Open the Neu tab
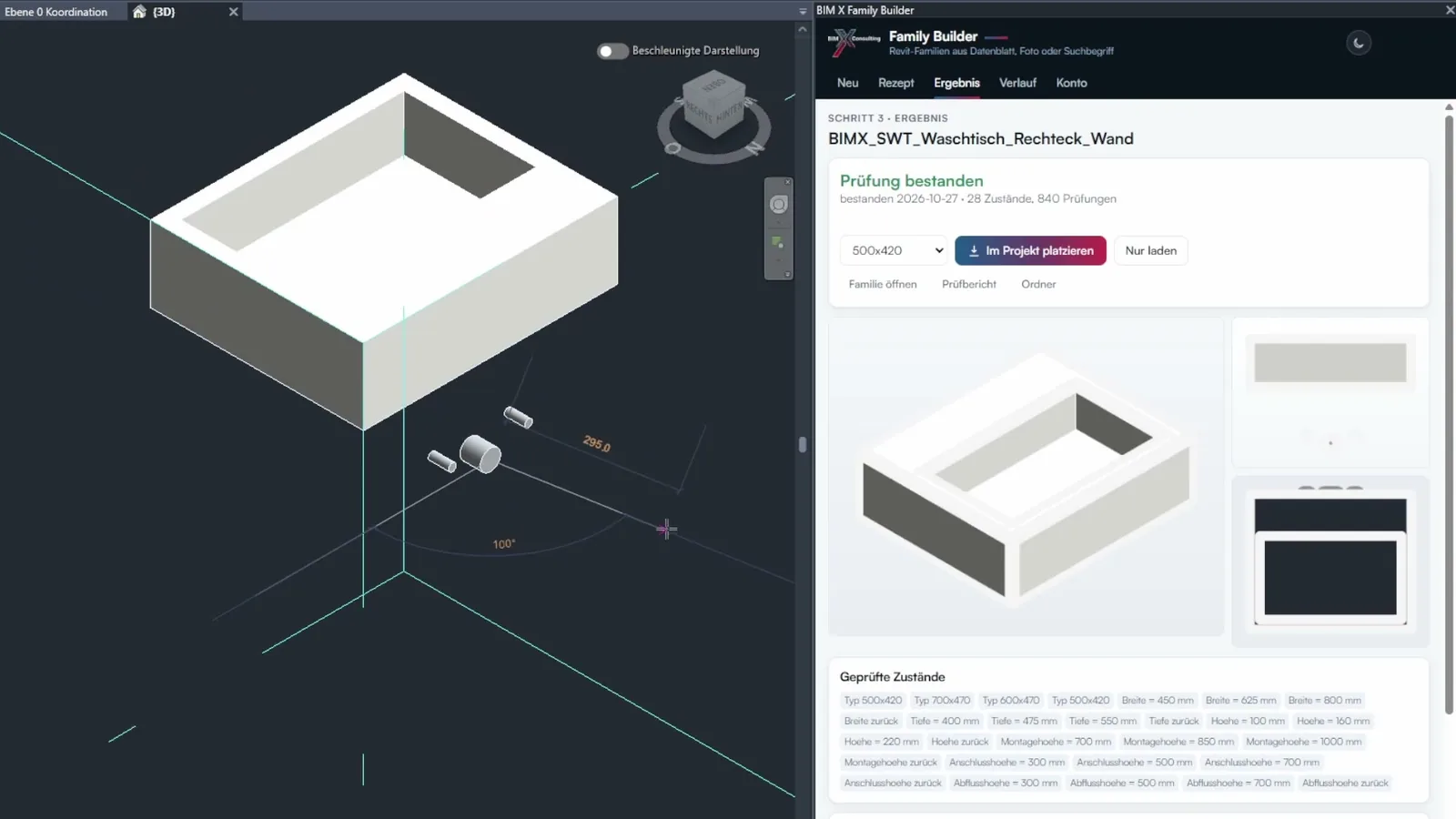The height and width of the screenshot is (819, 1456). click(847, 83)
